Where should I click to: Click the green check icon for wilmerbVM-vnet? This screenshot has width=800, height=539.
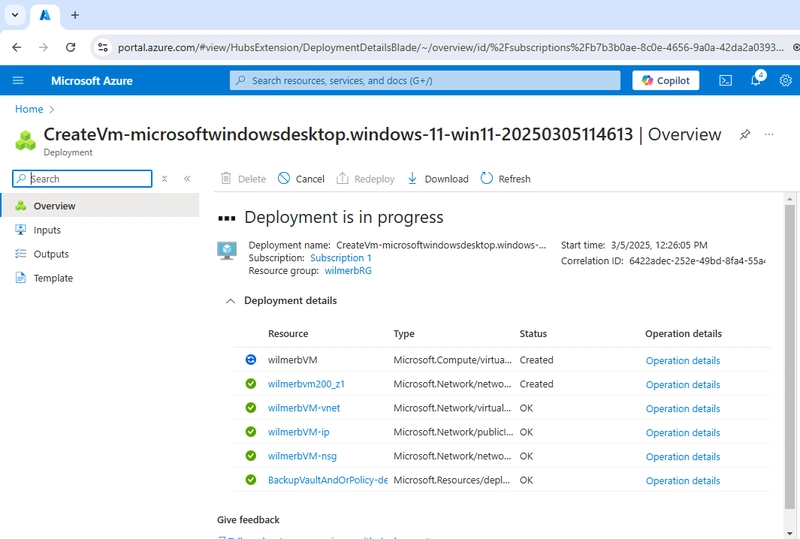(x=251, y=407)
